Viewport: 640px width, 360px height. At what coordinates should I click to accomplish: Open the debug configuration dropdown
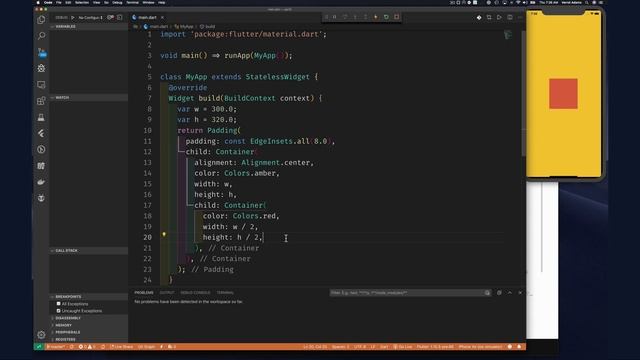click(91, 18)
